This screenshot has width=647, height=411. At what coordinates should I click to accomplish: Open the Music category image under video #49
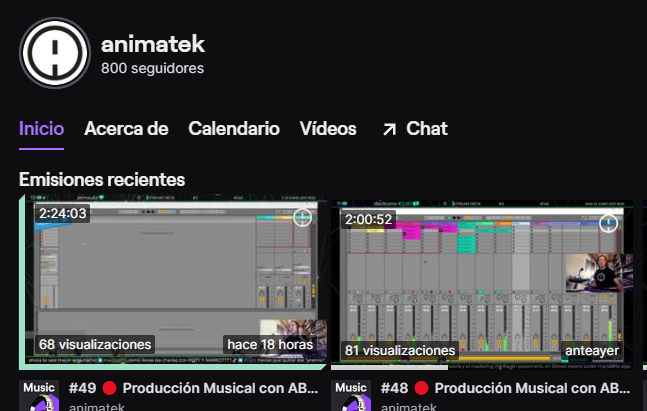point(39,395)
